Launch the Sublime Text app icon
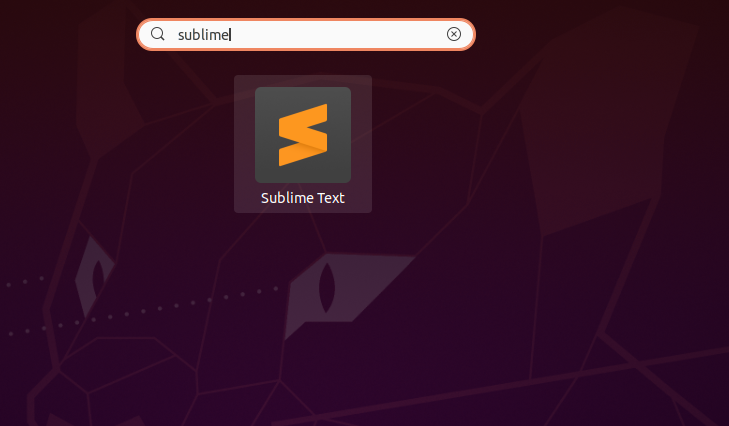This screenshot has width=729, height=426. point(303,135)
